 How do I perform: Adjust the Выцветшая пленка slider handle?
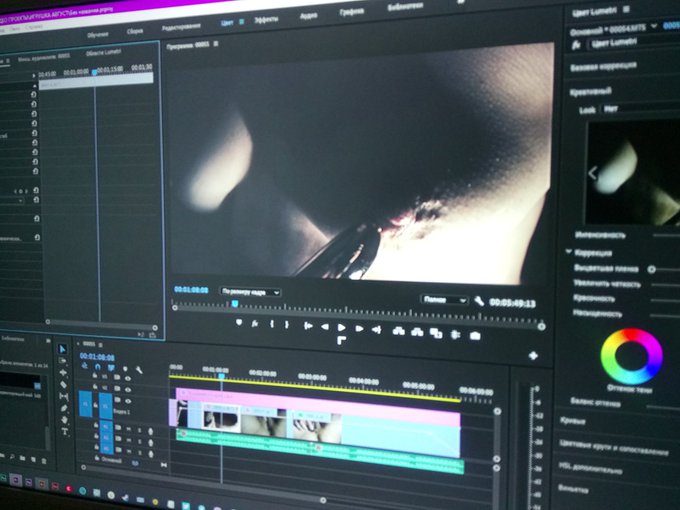[651, 269]
